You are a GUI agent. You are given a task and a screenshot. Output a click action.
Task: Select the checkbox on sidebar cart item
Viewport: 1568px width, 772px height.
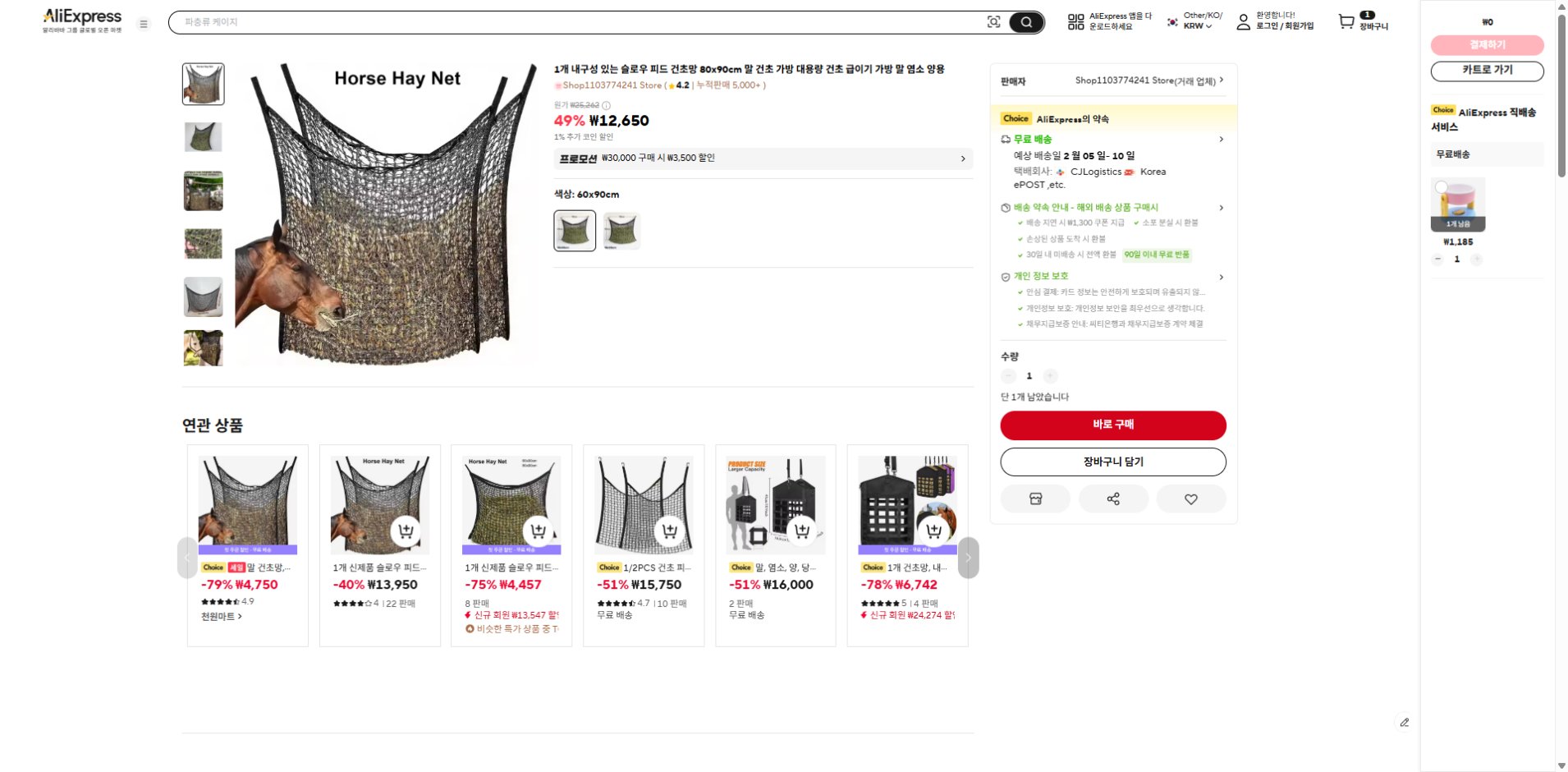1441,187
